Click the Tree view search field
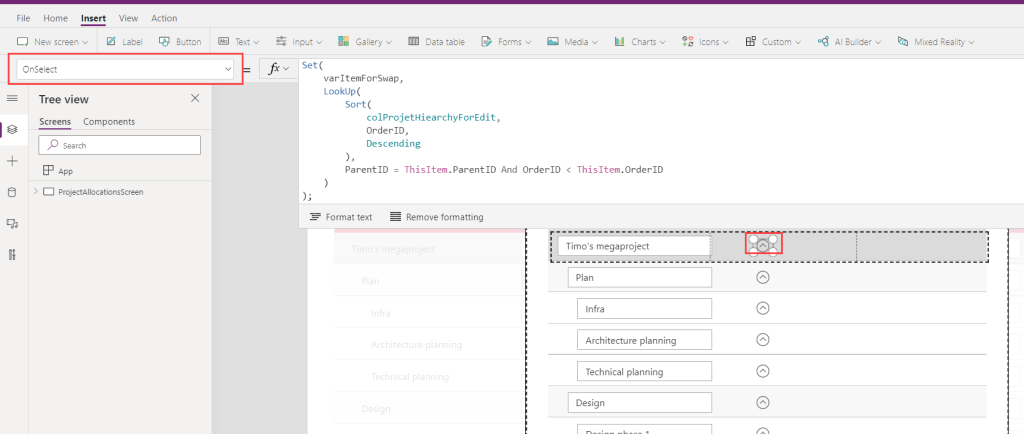 coord(120,145)
